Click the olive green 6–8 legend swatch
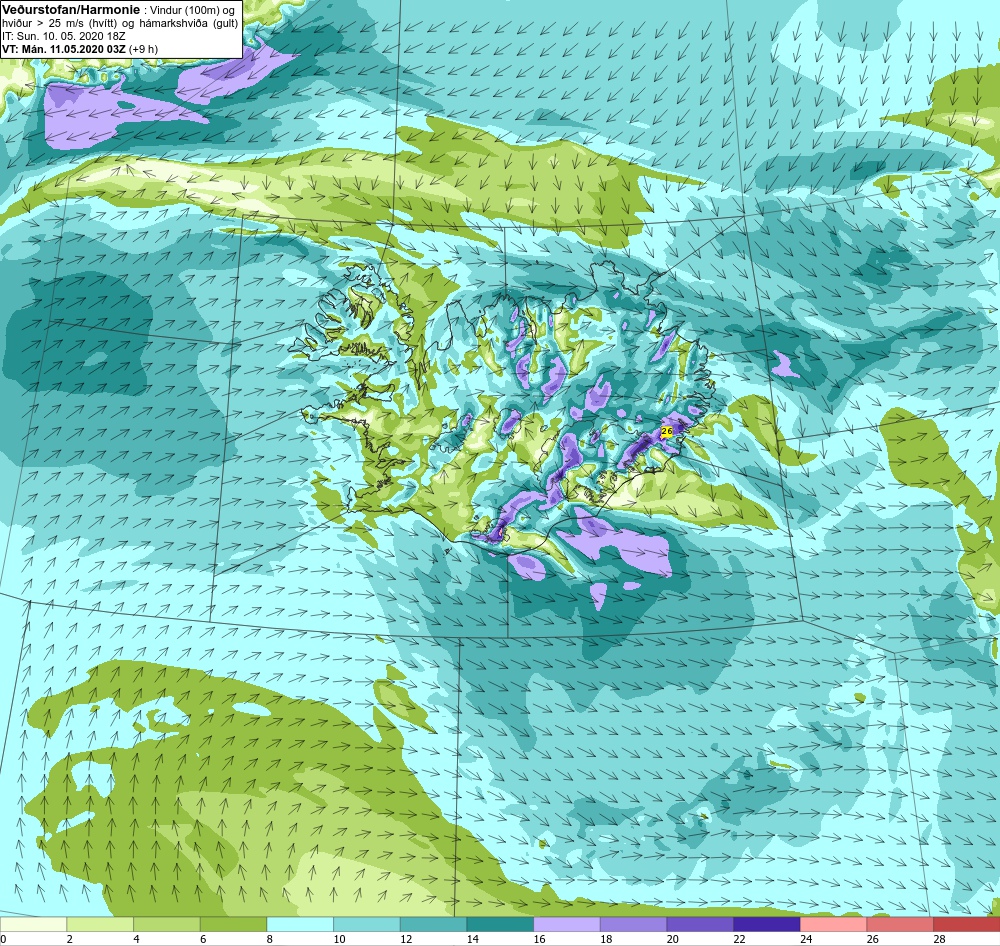Screen dimensions: 1000x946 (233, 924)
